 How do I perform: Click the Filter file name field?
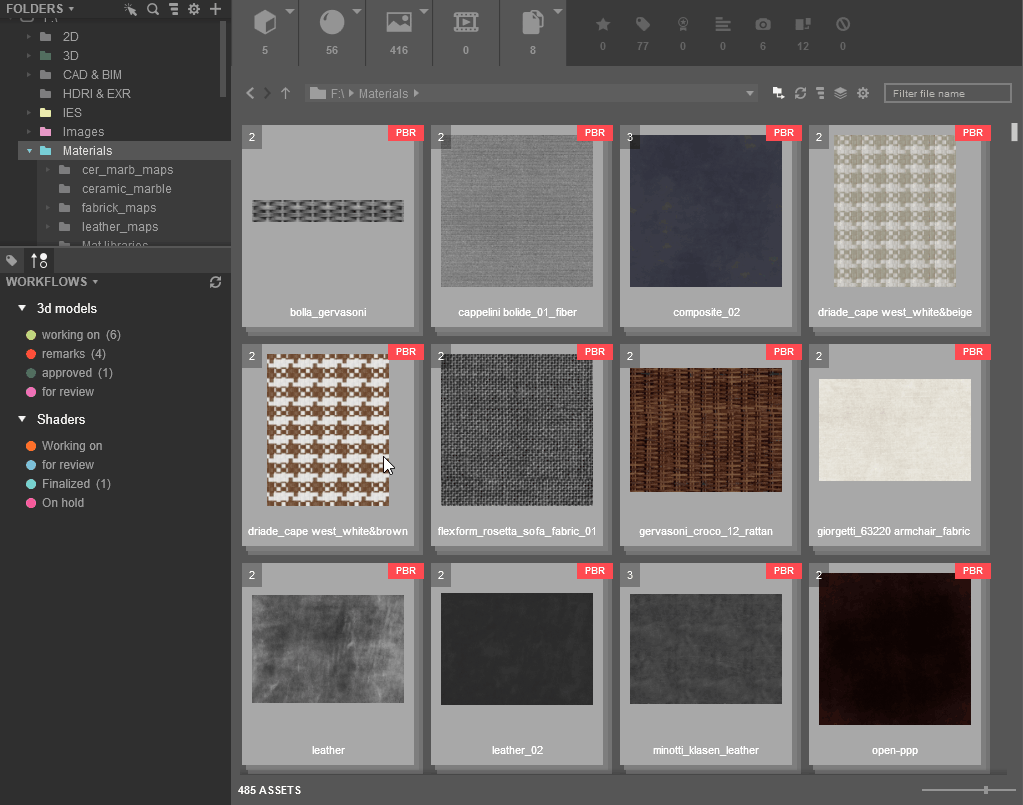click(x=947, y=93)
